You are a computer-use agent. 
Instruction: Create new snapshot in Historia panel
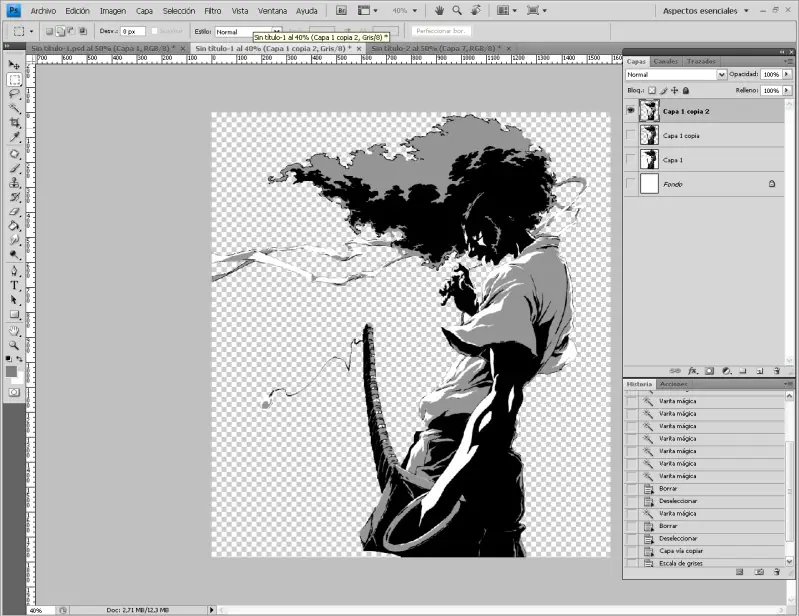tap(759, 572)
